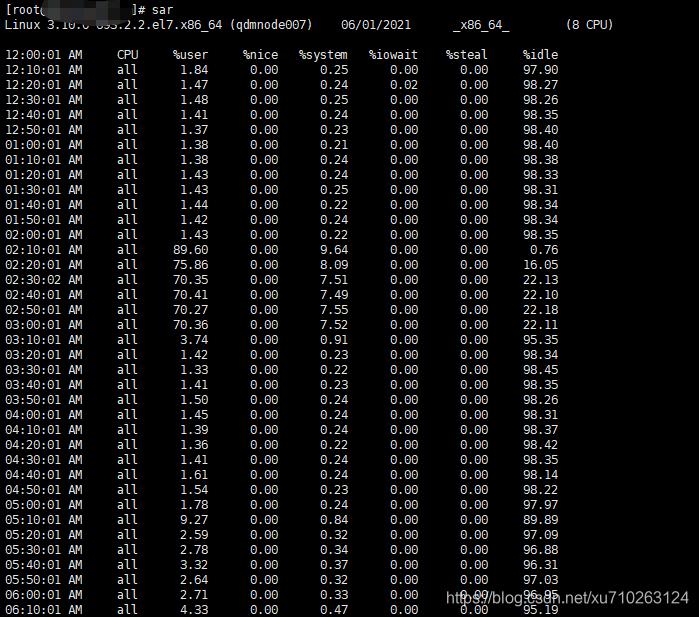Click the 03:30:01 AM timestamp
The width and height of the screenshot is (699, 617).
point(44,370)
